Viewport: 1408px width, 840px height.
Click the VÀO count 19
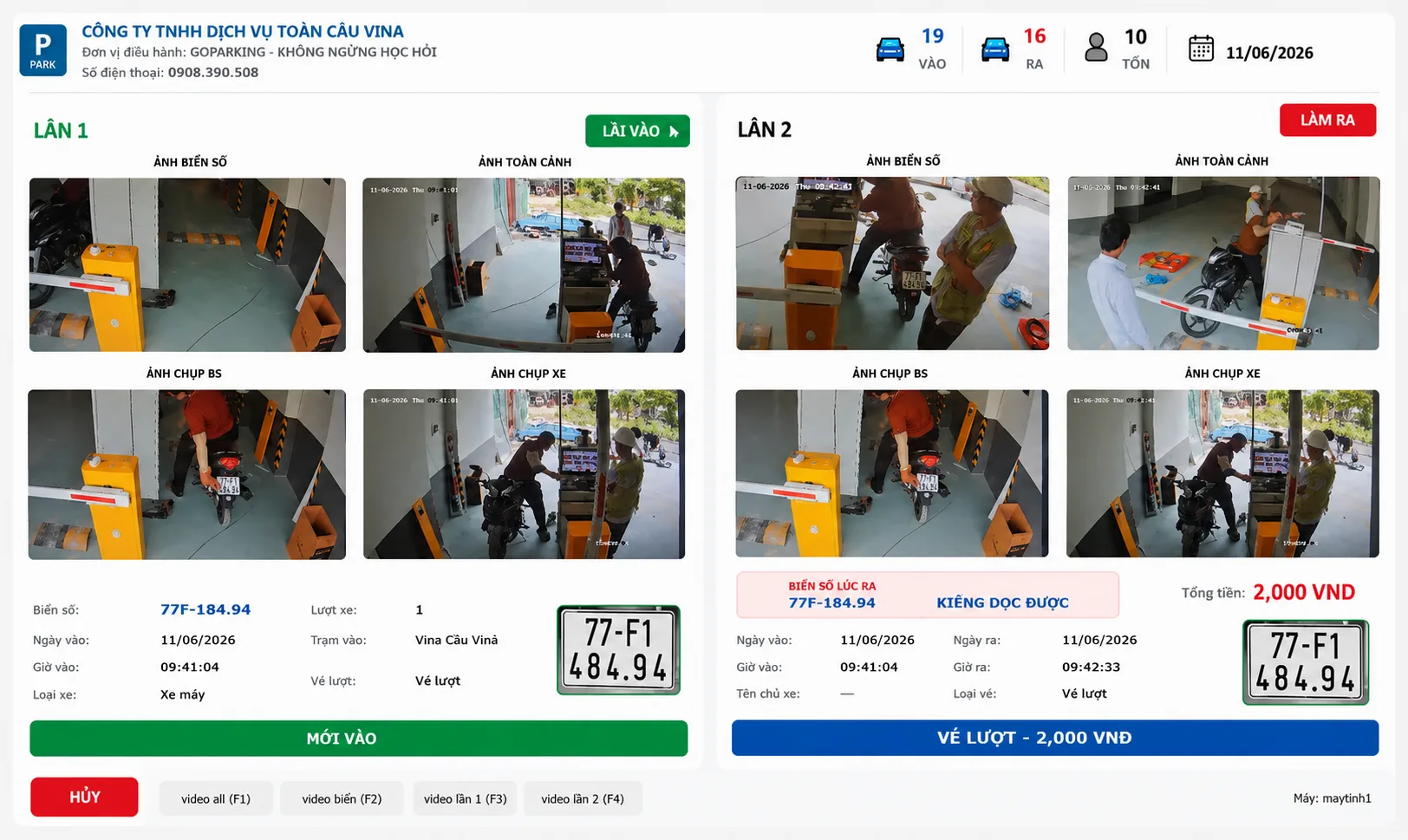pyautogui.click(x=932, y=36)
